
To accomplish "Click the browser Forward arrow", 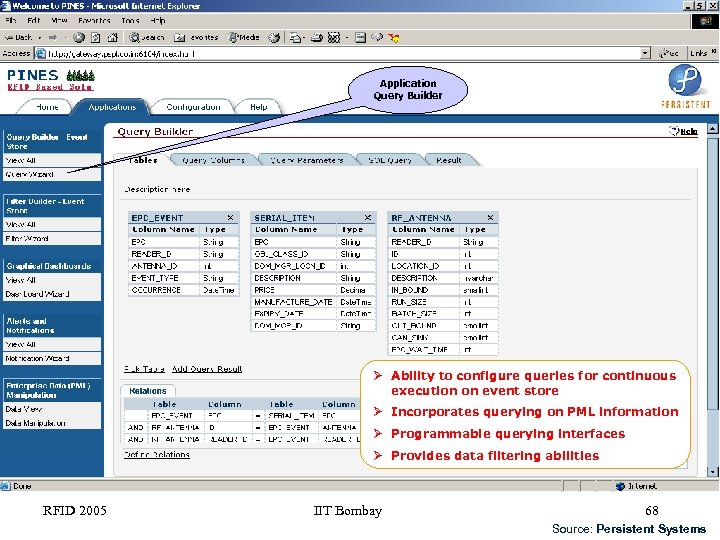I will click(53, 38).
